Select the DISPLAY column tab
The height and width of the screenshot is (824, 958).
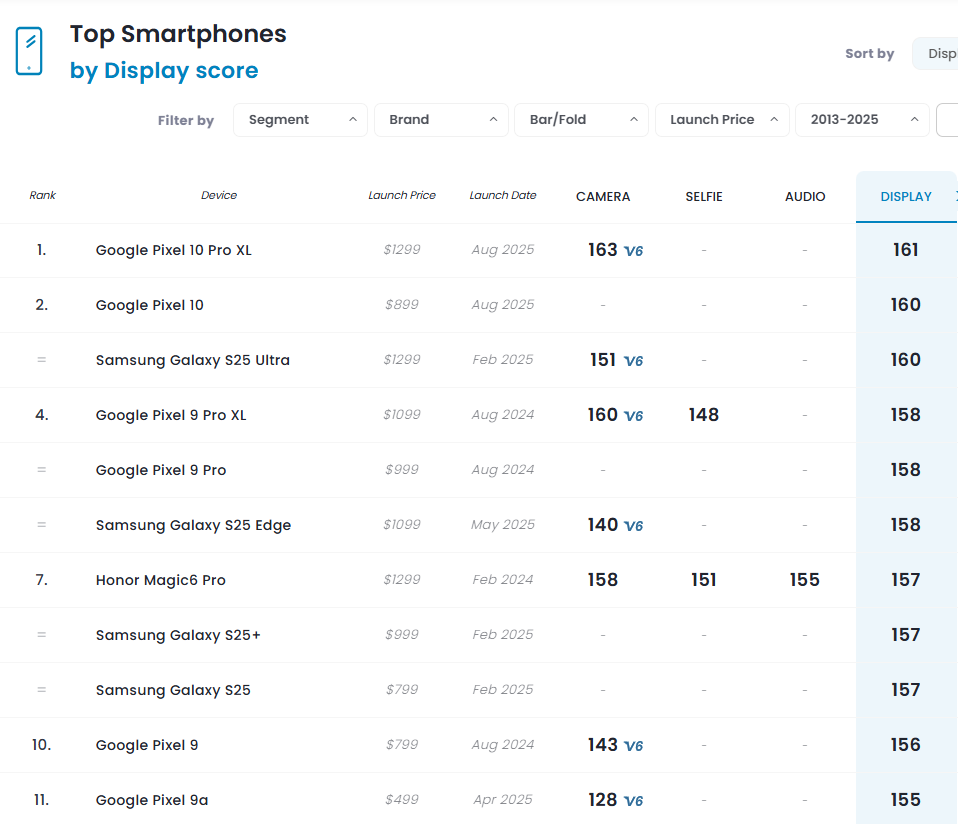pyautogui.click(x=906, y=197)
